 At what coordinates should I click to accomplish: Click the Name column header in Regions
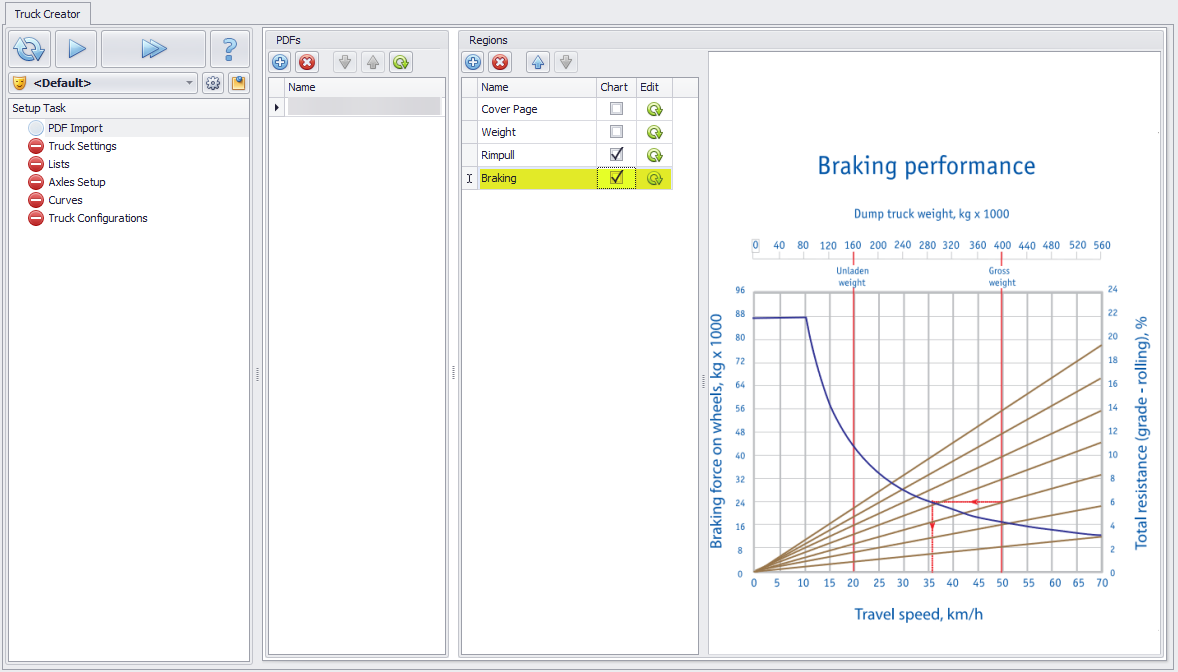(537, 87)
